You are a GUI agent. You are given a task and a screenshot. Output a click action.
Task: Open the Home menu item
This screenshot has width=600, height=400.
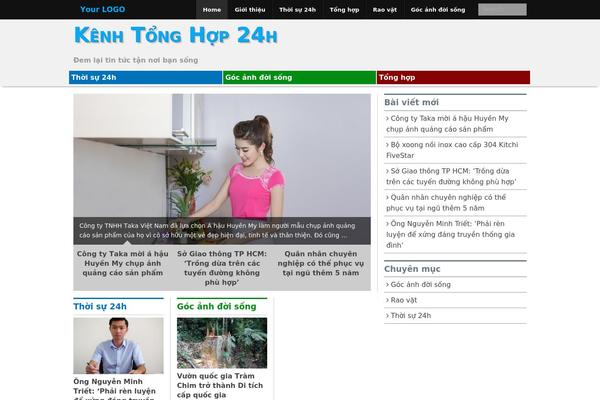212,10
